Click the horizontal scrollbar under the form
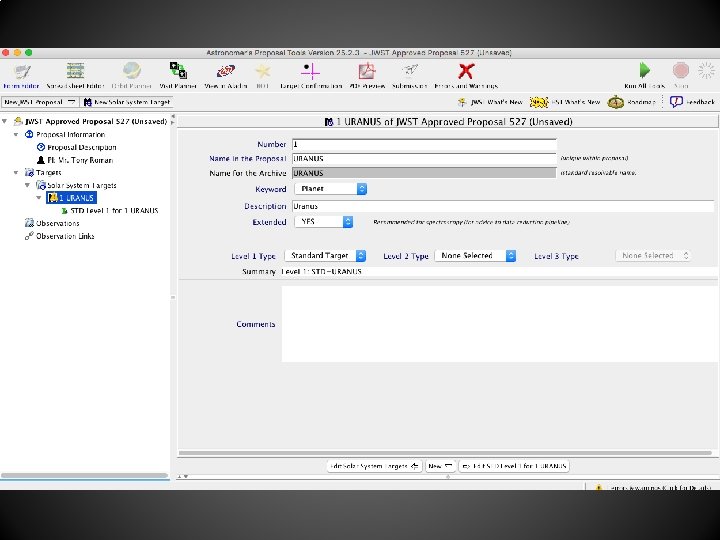 tap(445, 453)
